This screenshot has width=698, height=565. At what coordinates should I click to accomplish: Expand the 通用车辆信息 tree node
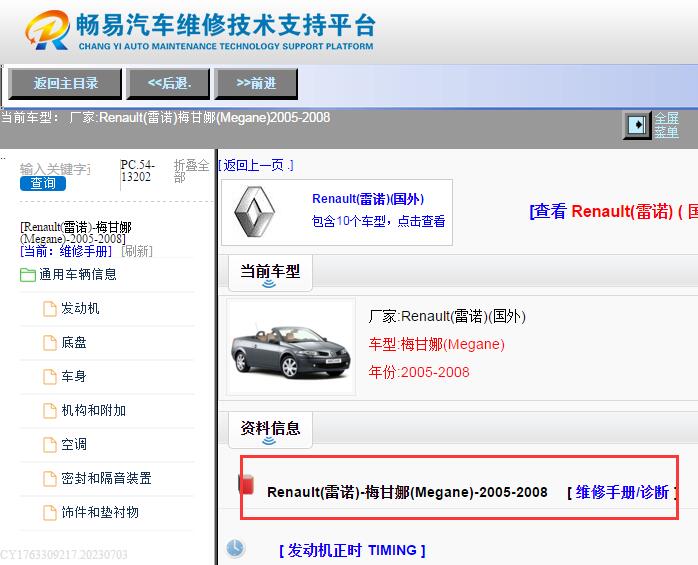tap(78, 275)
